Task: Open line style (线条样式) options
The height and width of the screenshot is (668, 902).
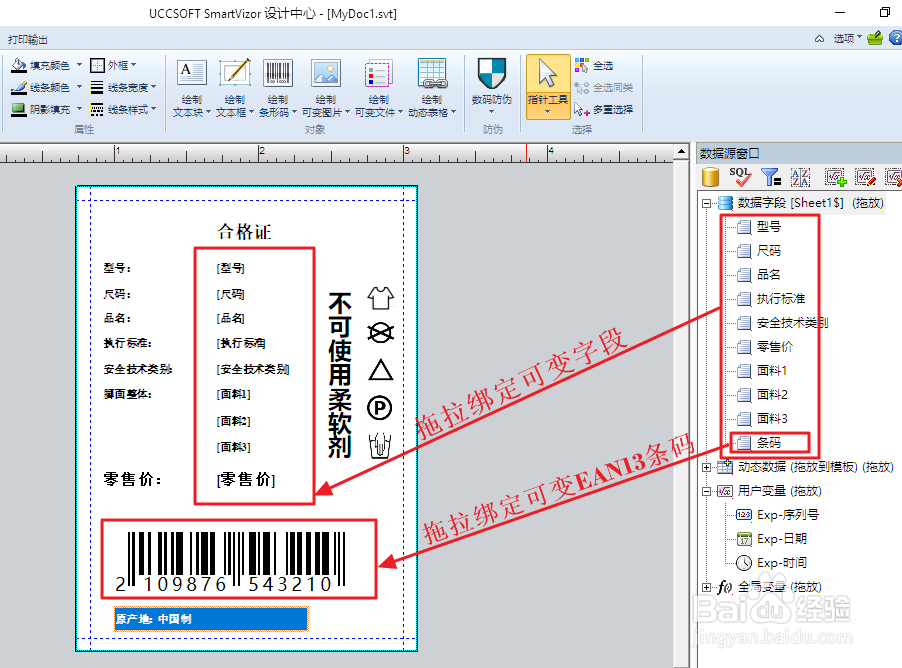Action: click(123, 109)
